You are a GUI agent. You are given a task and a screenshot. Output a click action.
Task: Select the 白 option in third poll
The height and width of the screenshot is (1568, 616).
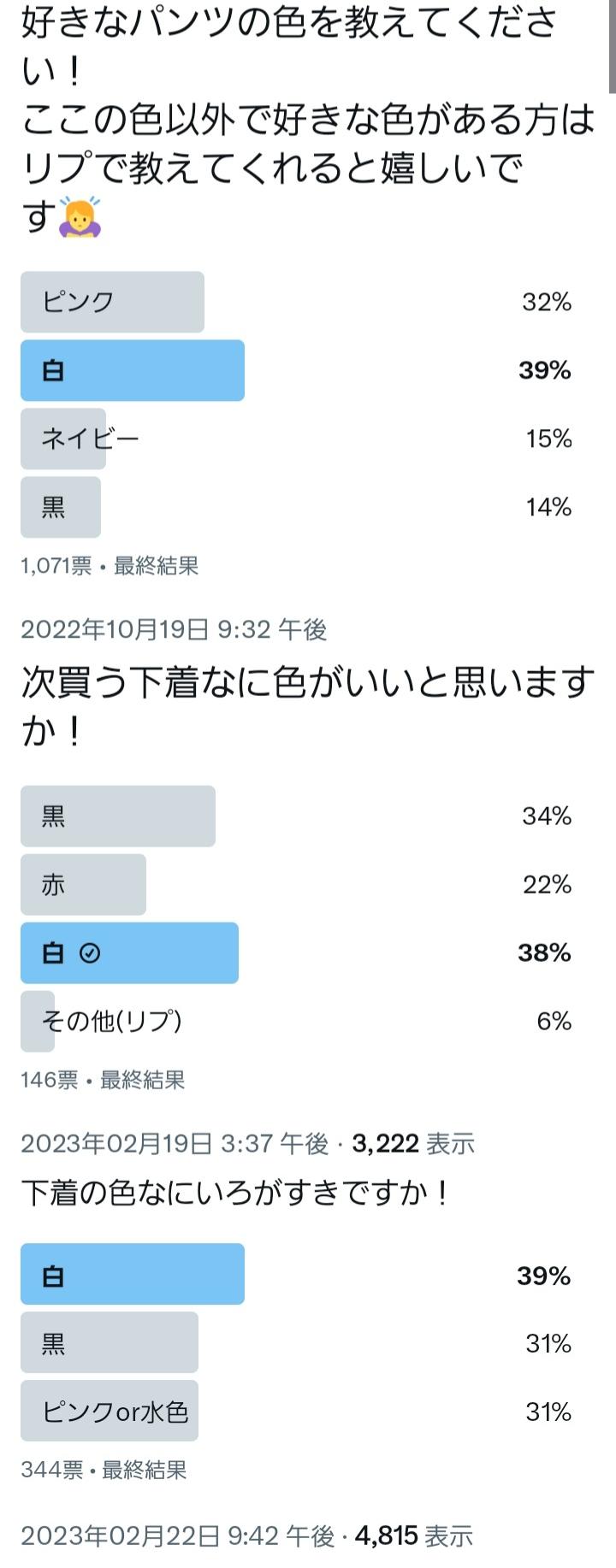pyautogui.click(x=296, y=1274)
